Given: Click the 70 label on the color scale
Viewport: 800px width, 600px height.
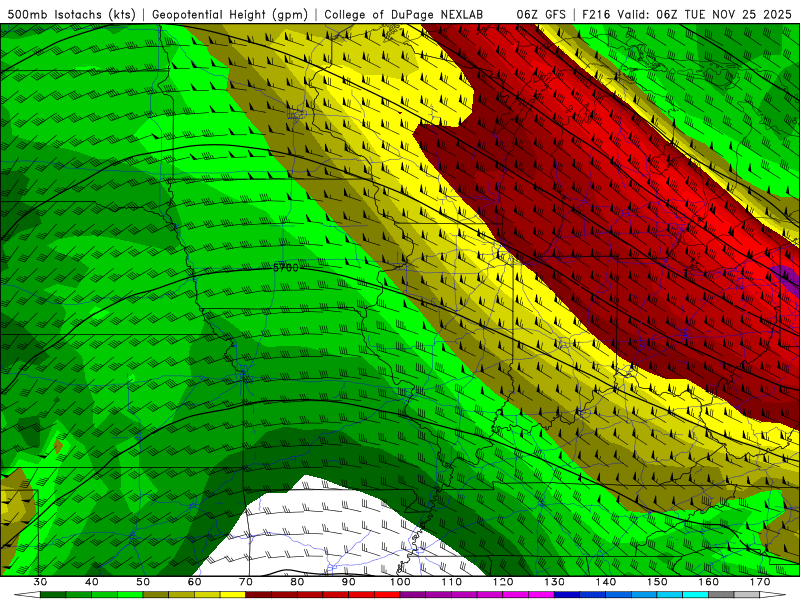Looking at the screenshot, I should [x=246, y=582].
